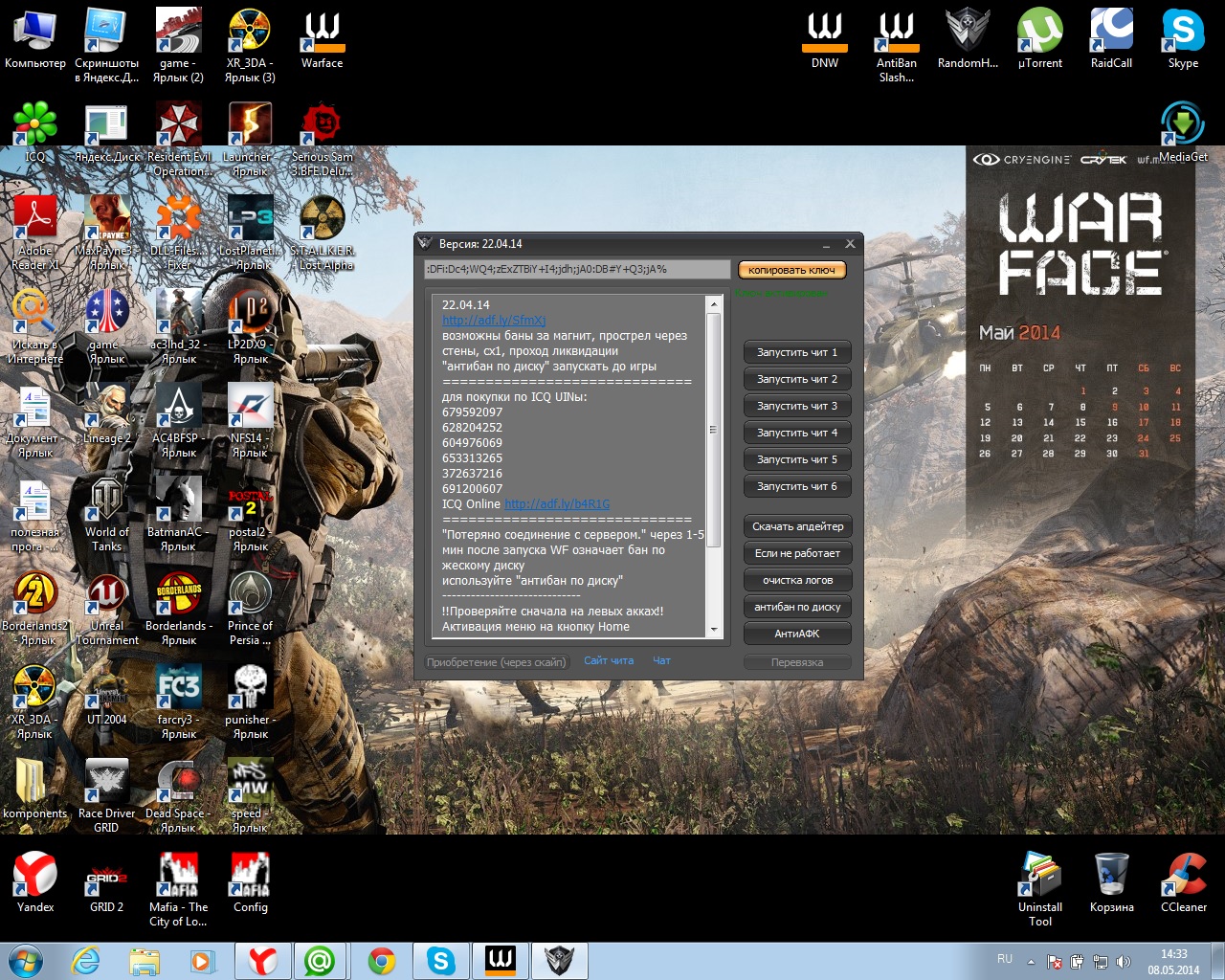Click Запустить чит 2 button
The width and height of the screenshot is (1225, 980).
click(x=797, y=379)
